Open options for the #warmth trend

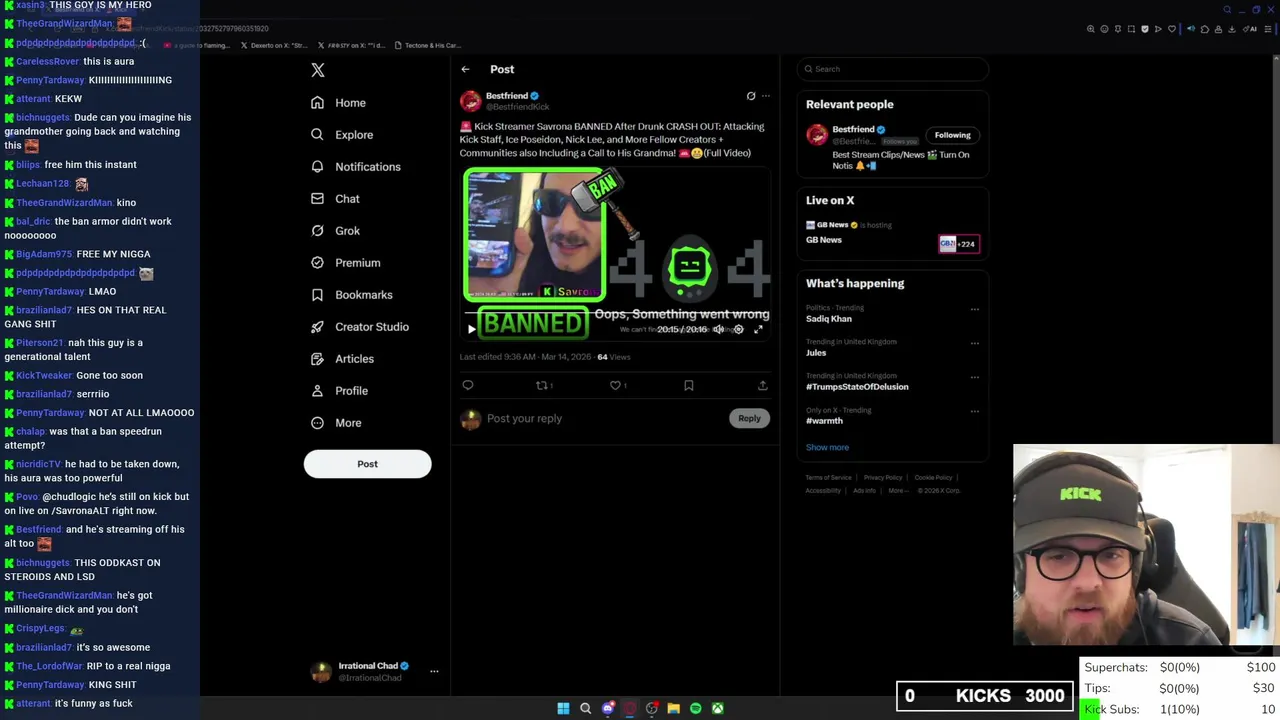click(x=974, y=411)
